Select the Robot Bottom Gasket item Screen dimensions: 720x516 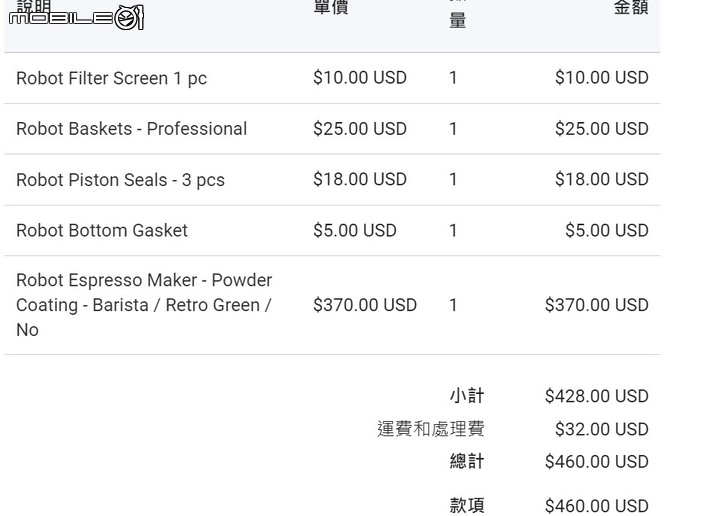(x=102, y=230)
